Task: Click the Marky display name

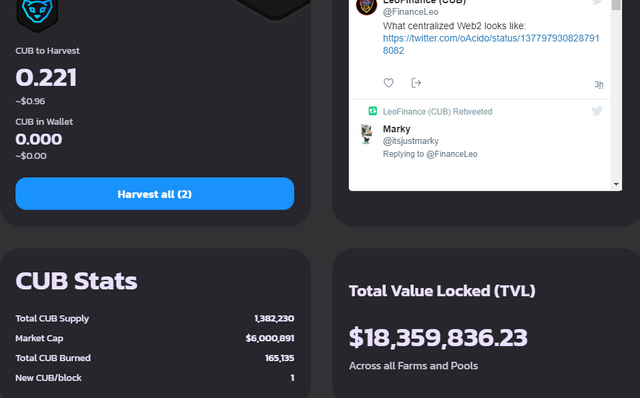Action: point(396,129)
